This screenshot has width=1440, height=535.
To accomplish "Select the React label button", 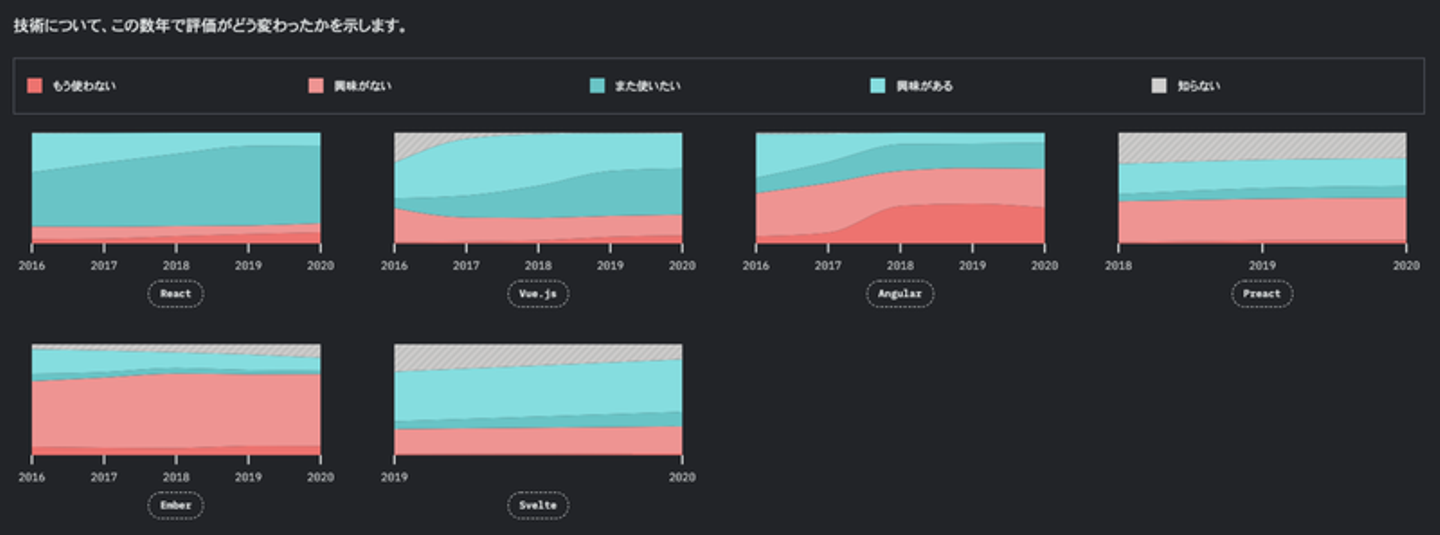I will (176, 294).
